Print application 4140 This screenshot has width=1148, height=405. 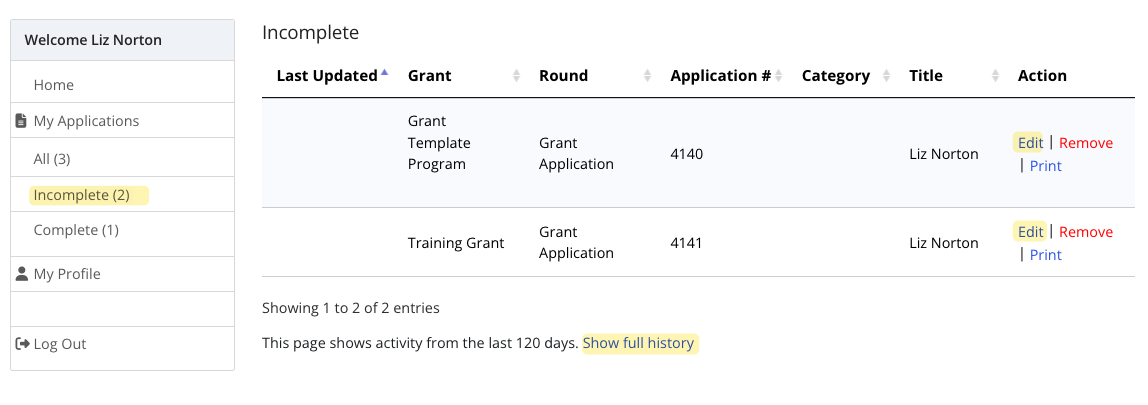point(1045,166)
